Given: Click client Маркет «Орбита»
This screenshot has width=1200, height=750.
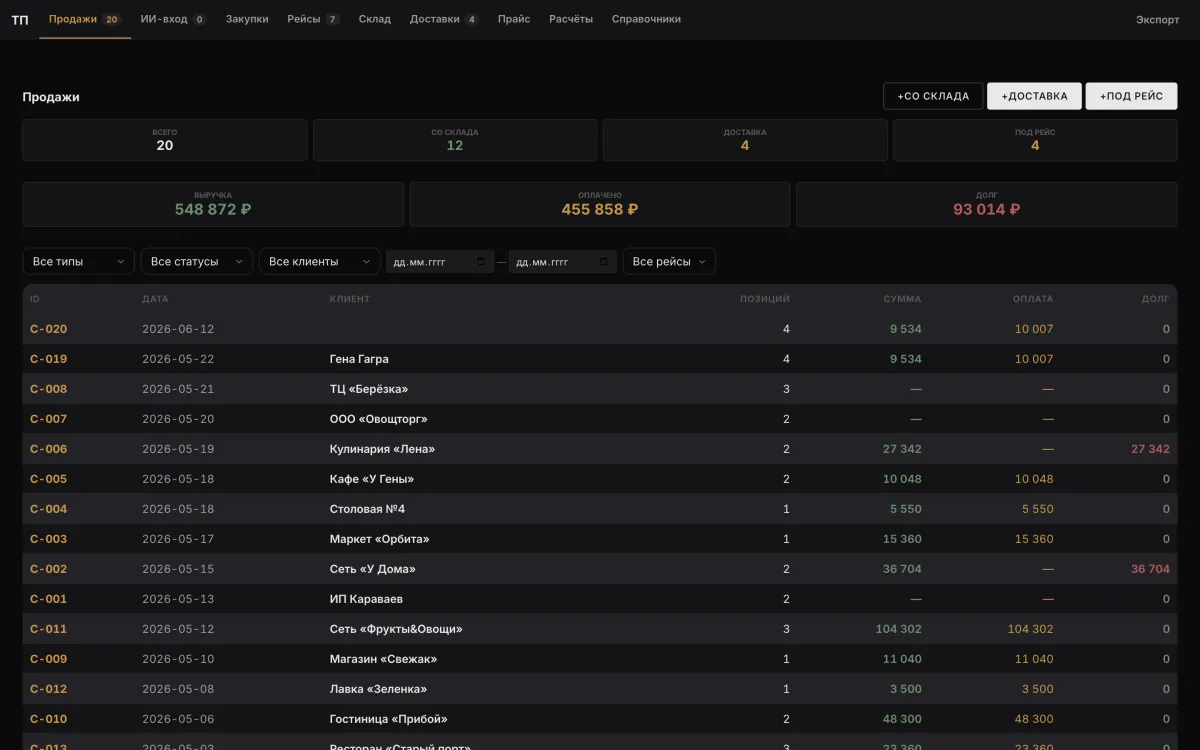Looking at the screenshot, I should click(380, 539).
